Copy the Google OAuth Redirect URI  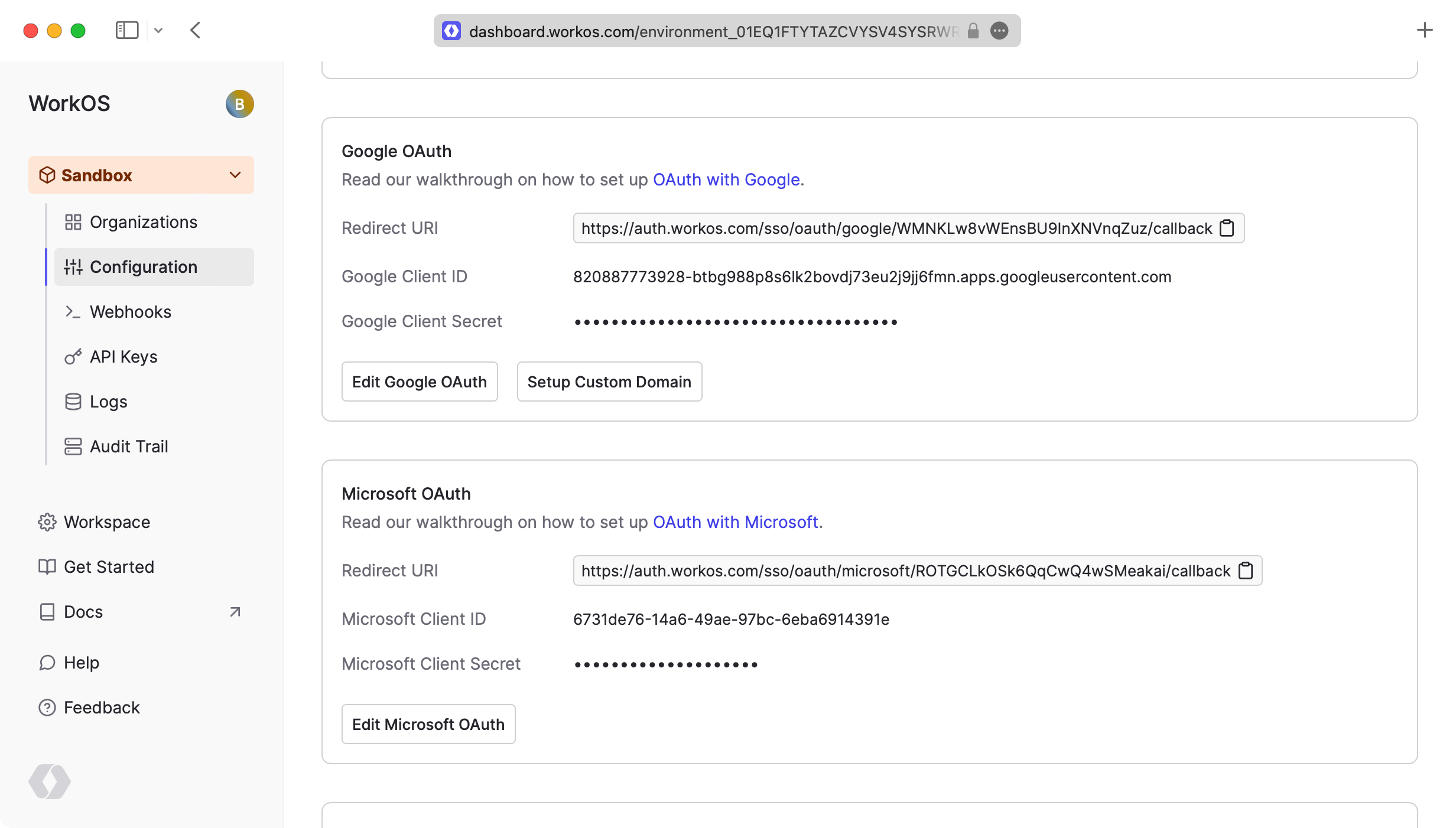(1227, 228)
